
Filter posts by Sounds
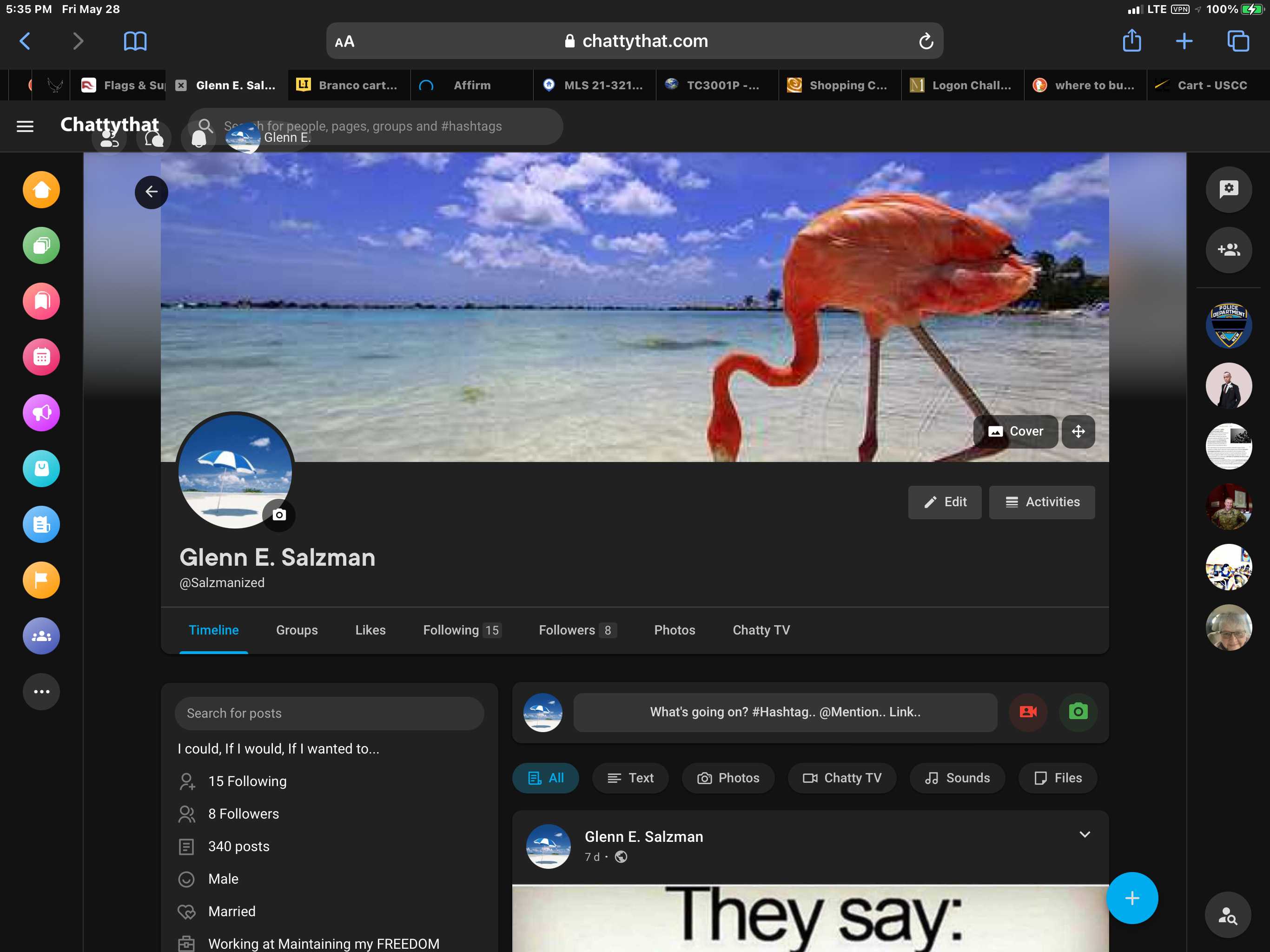click(x=957, y=777)
